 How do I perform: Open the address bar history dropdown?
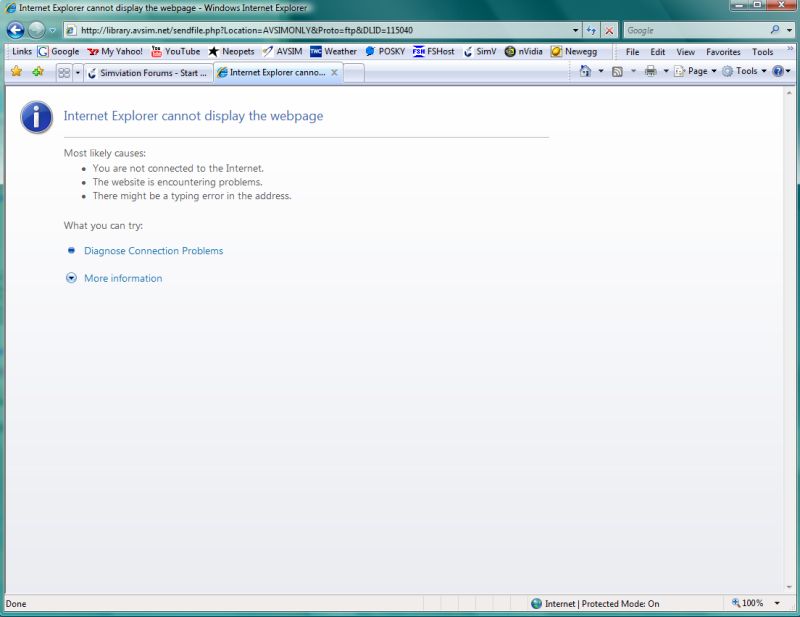click(x=576, y=30)
